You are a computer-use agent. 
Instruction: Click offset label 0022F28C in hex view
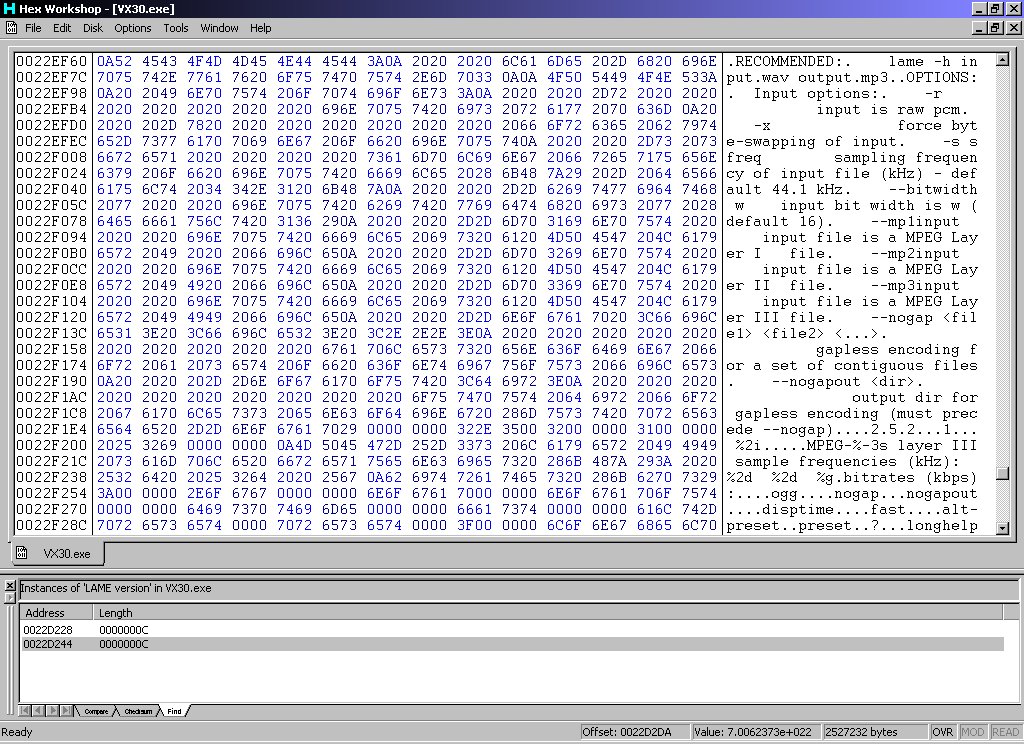coord(52,525)
